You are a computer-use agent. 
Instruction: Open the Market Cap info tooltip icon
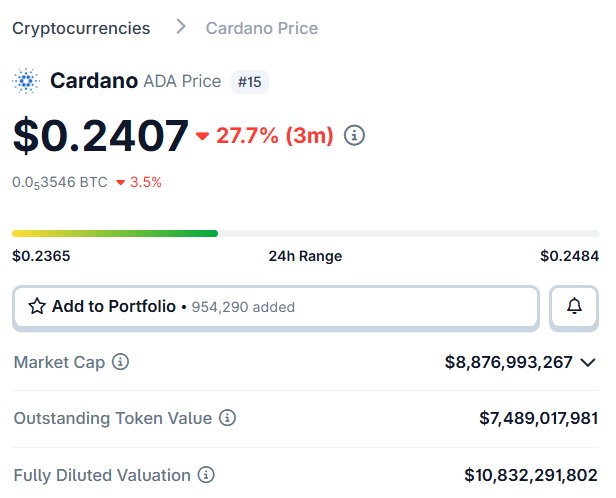click(121, 362)
